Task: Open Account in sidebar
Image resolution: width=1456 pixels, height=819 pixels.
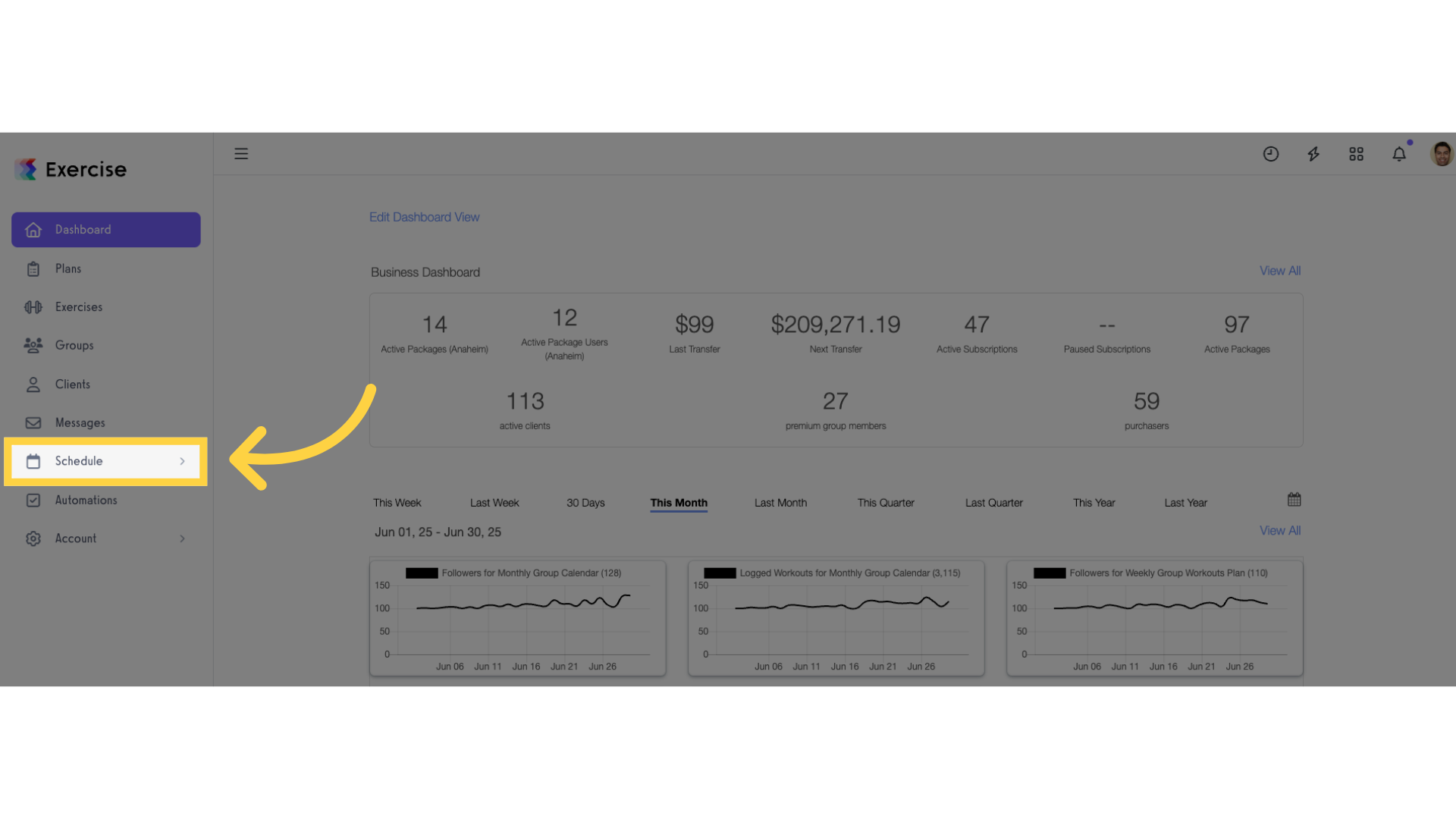Action: (106, 538)
